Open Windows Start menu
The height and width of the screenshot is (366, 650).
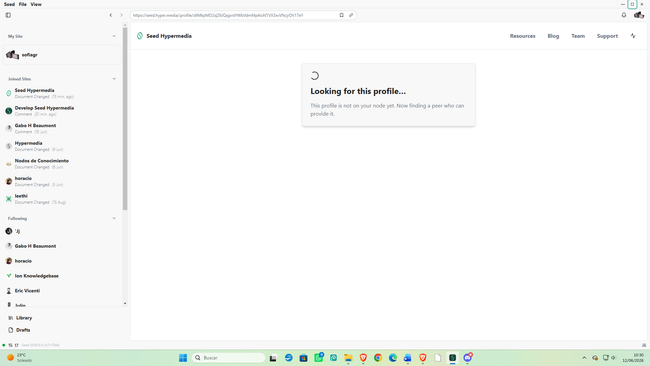(x=183, y=358)
